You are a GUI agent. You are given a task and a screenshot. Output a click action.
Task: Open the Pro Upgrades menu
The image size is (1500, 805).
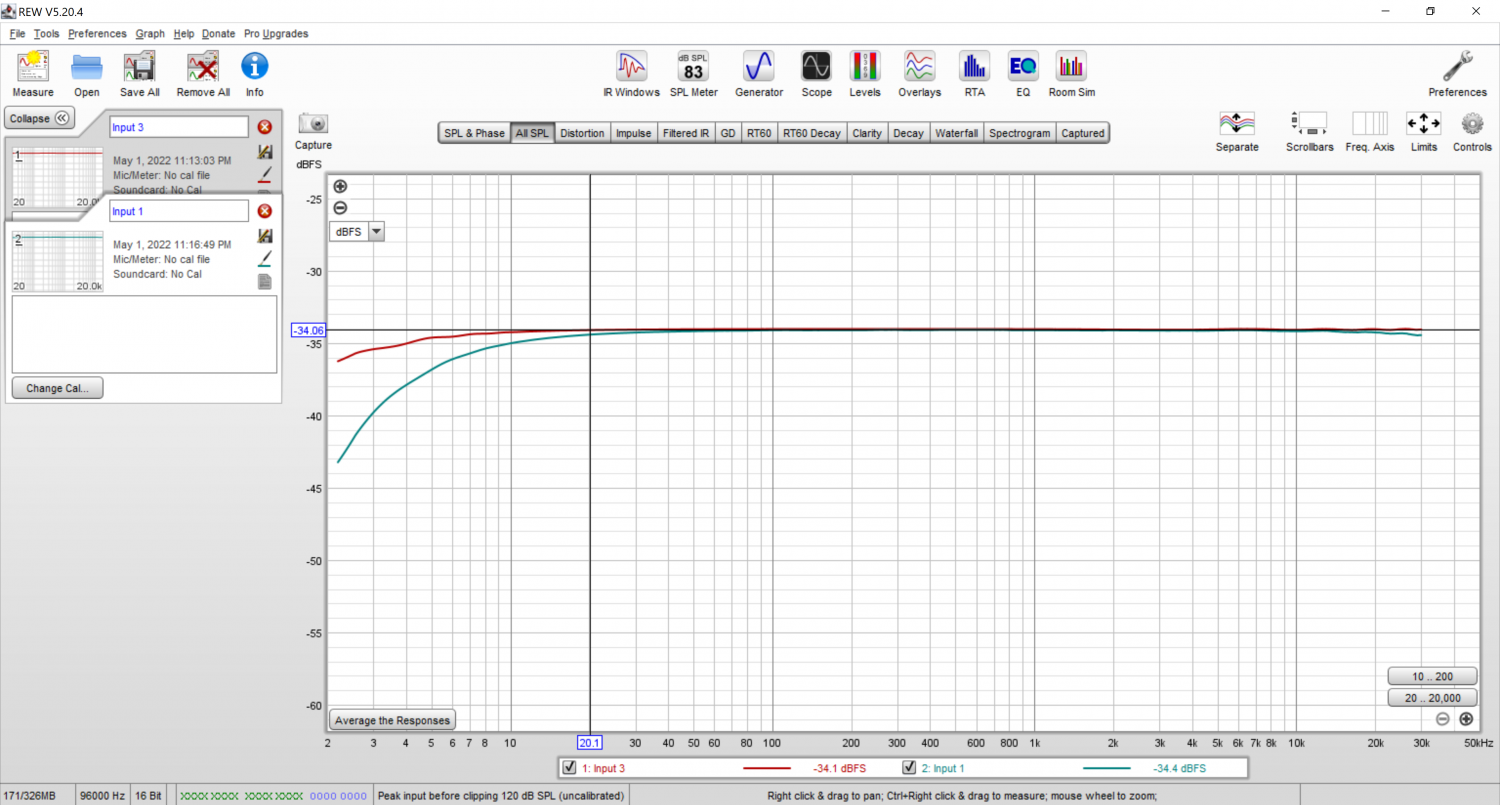276,33
